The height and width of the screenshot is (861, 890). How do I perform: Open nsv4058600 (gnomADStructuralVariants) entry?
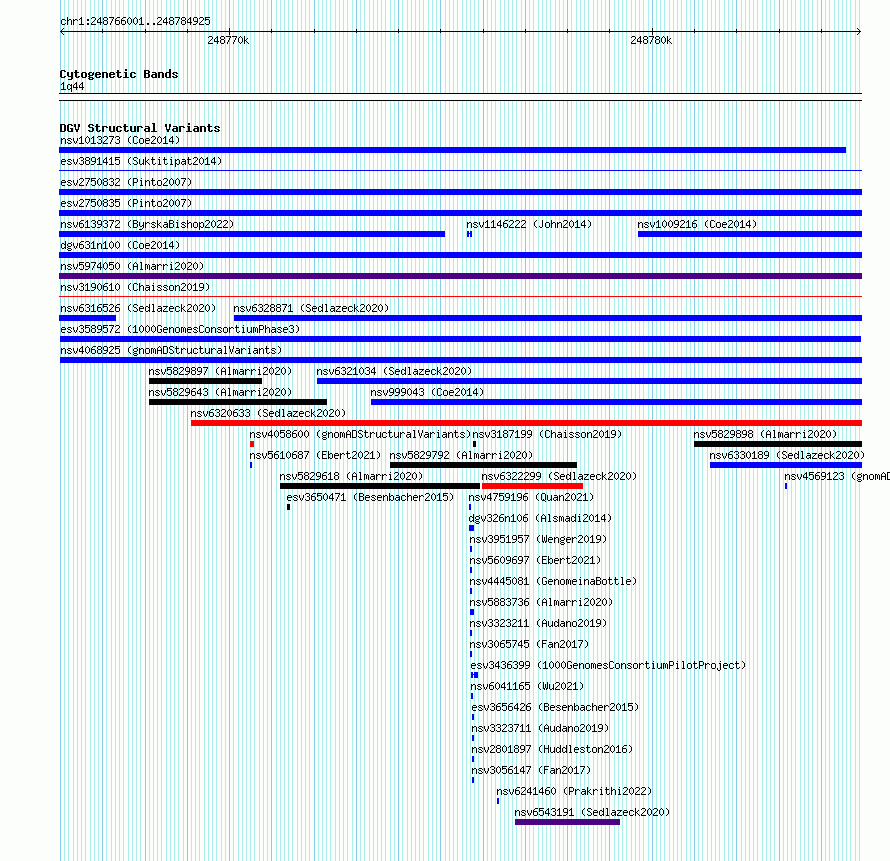tap(360, 434)
